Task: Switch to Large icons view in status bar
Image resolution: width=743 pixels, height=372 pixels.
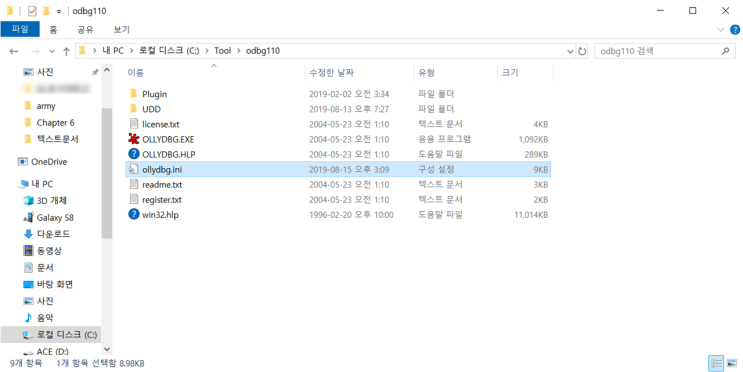Action: (x=733, y=363)
